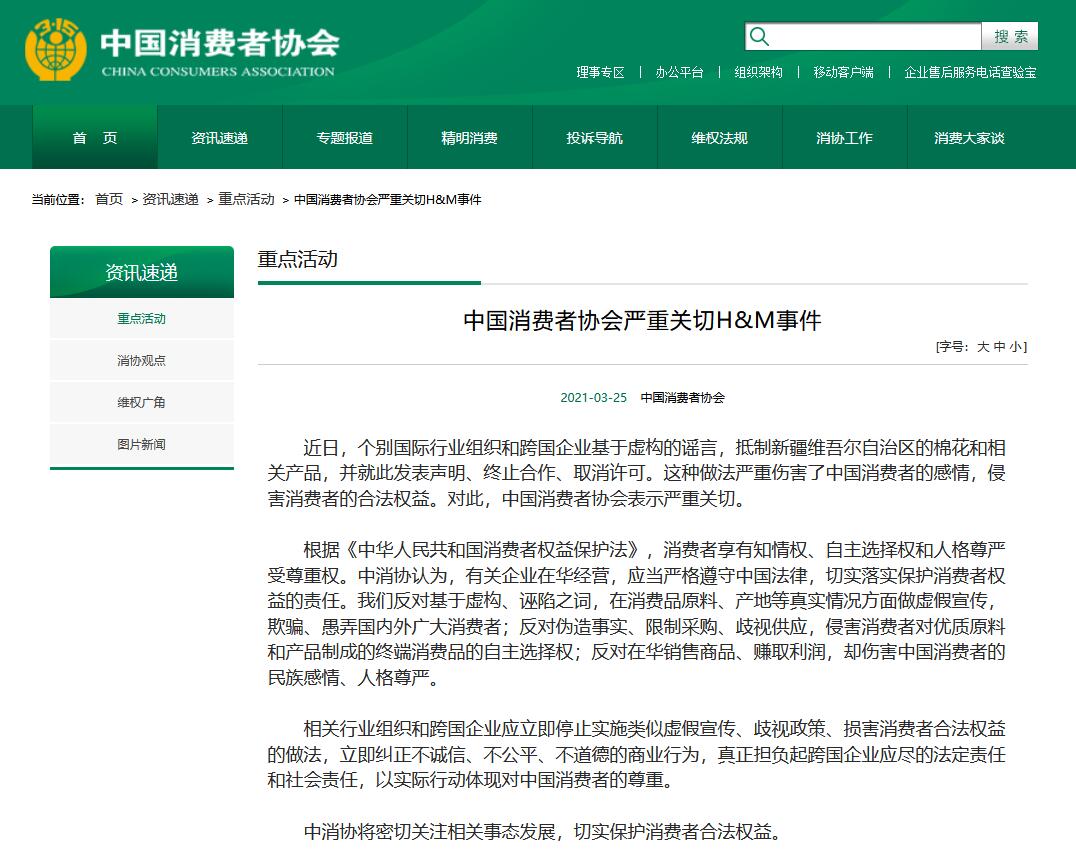Open the 理事专区 top link
Viewport: 1076px width, 858px height.
tap(600, 72)
